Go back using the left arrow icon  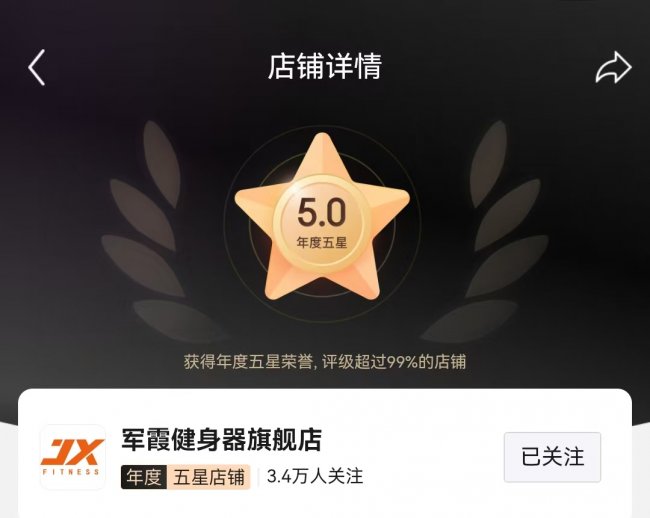point(36,68)
